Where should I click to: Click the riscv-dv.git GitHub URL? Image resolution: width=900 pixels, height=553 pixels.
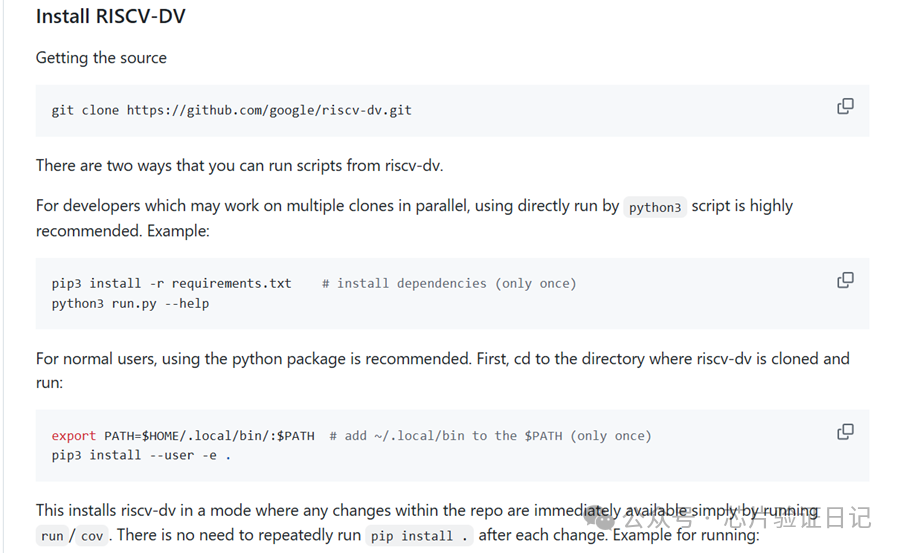[x=269, y=110]
